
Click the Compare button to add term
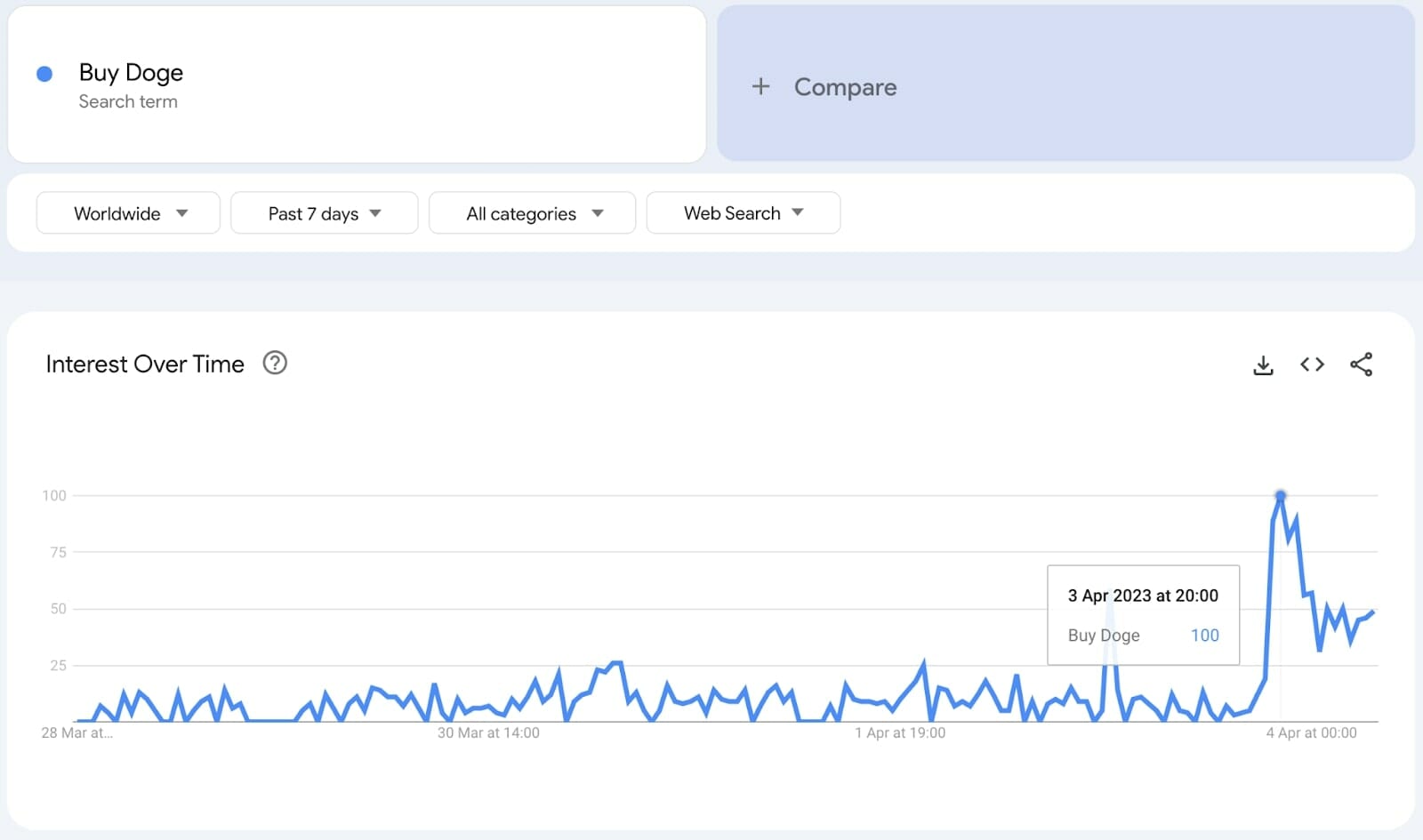[845, 87]
